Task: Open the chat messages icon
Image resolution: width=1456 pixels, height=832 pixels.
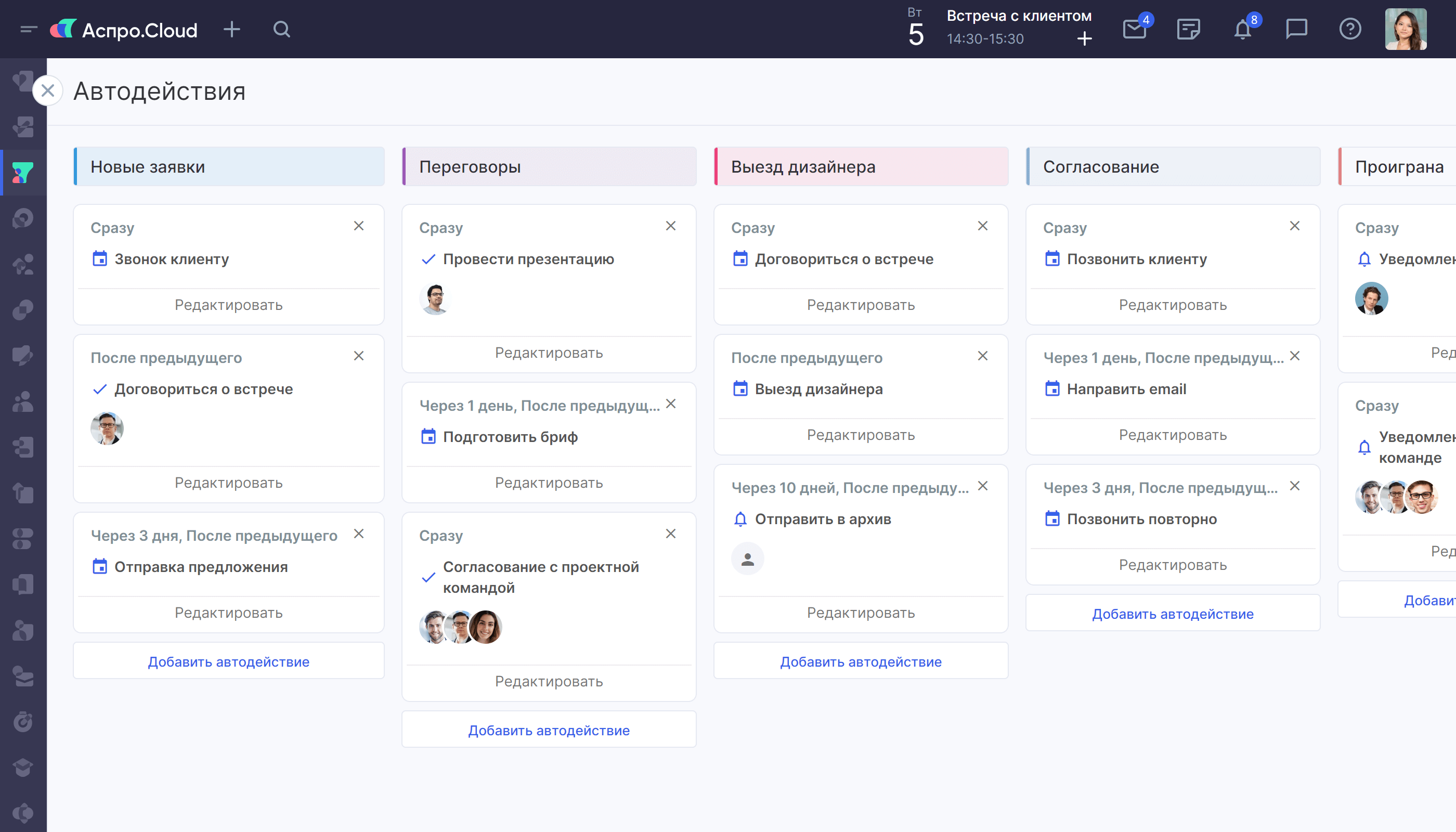Action: 1296,29
